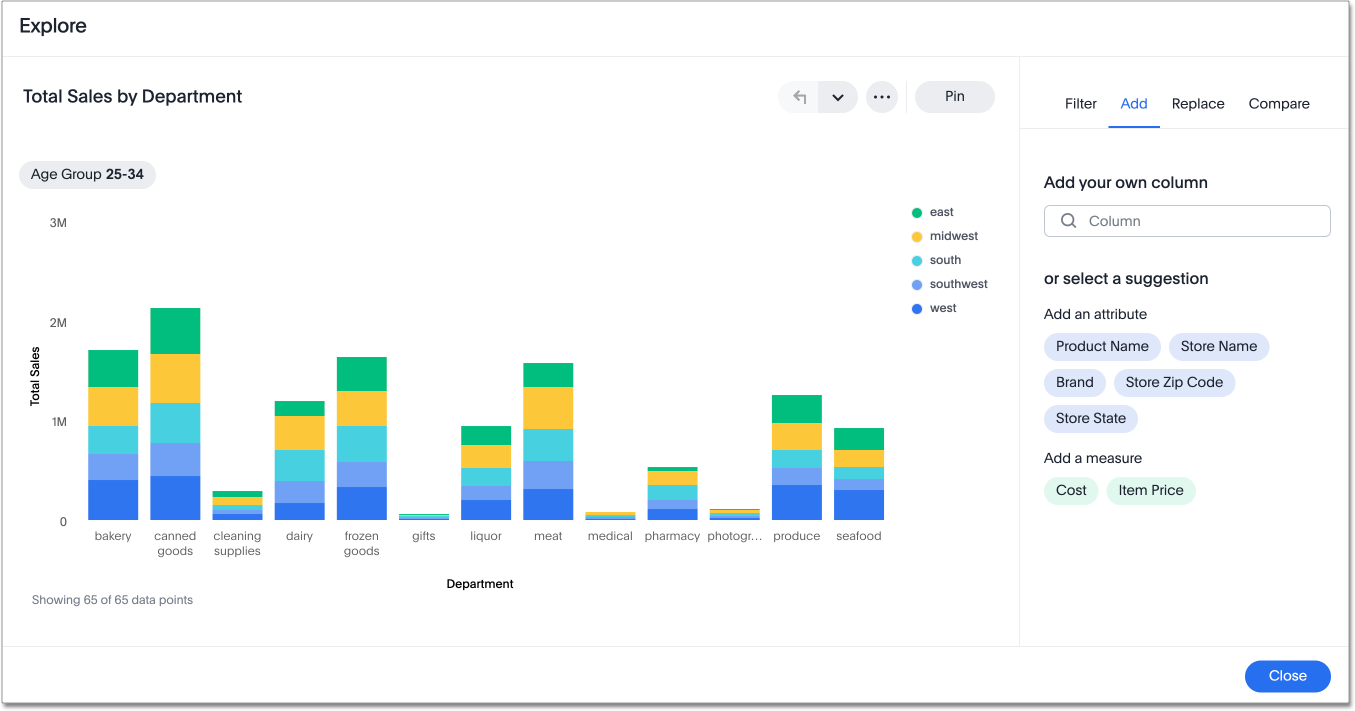Switch to the Filter tab
The image size is (1355, 711).
pos(1080,104)
